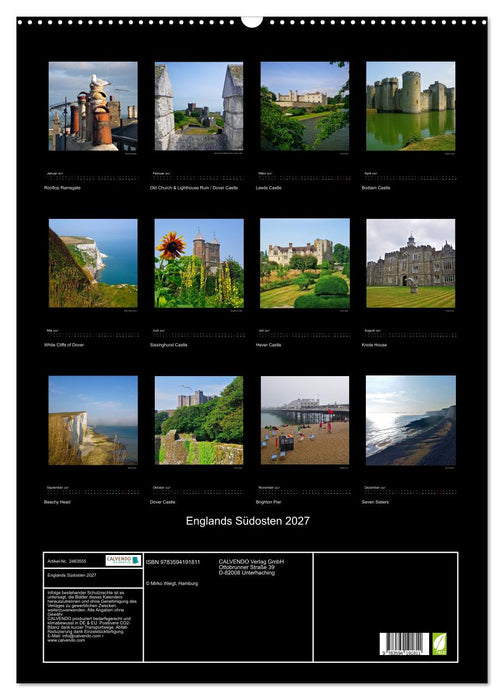
Task: Click the CALVENDO logo badge
Action: [123, 560]
